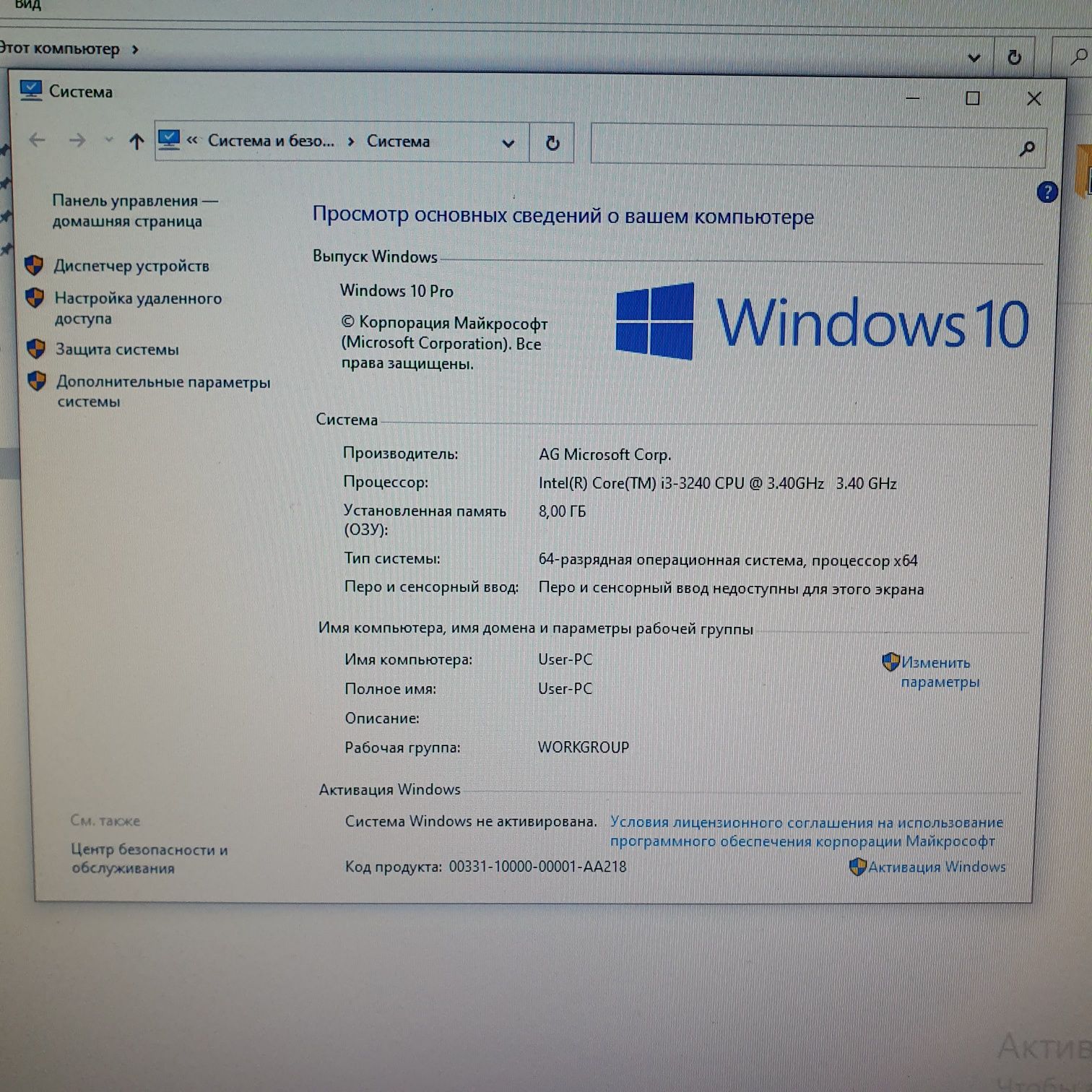Select 'Windows 10 Pro' edition text
This screenshot has width=1092, height=1092.
(396, 291)
